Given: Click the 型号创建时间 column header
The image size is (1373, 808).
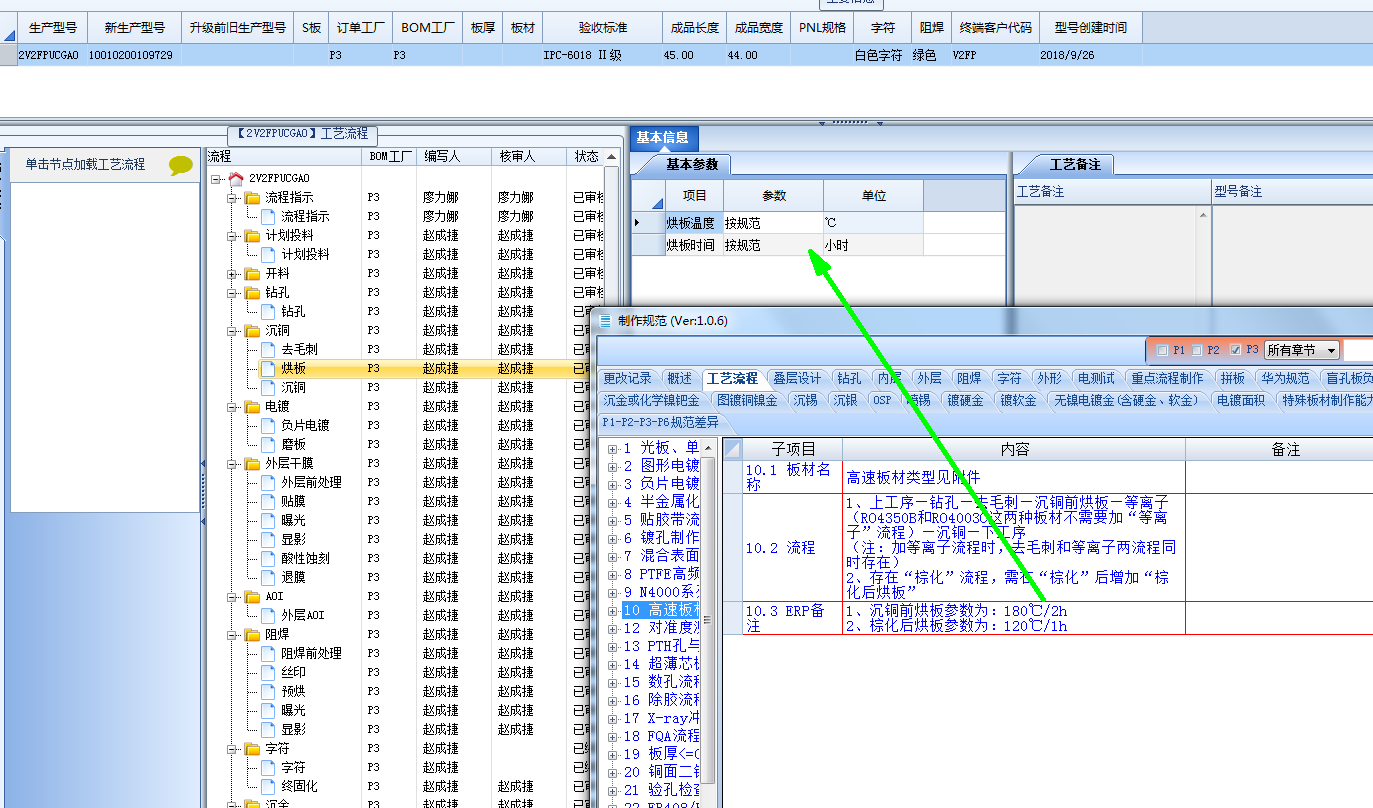Looking at the screenshot, I should [1091, 28].
